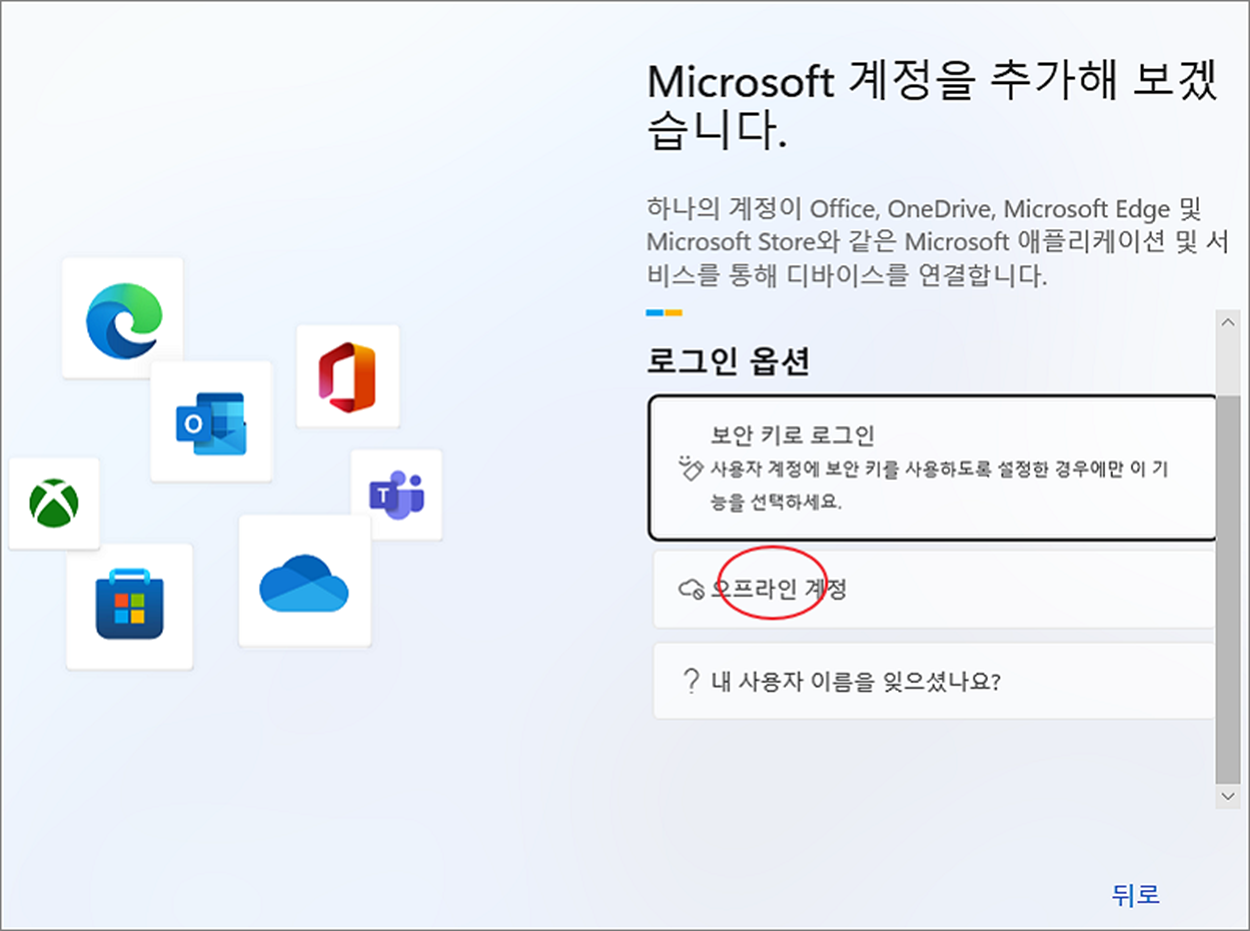The height and width of the screenshot is (931, 1250).
Task: Click the vertical scrollbar thumb
Action: point(1228,590)
